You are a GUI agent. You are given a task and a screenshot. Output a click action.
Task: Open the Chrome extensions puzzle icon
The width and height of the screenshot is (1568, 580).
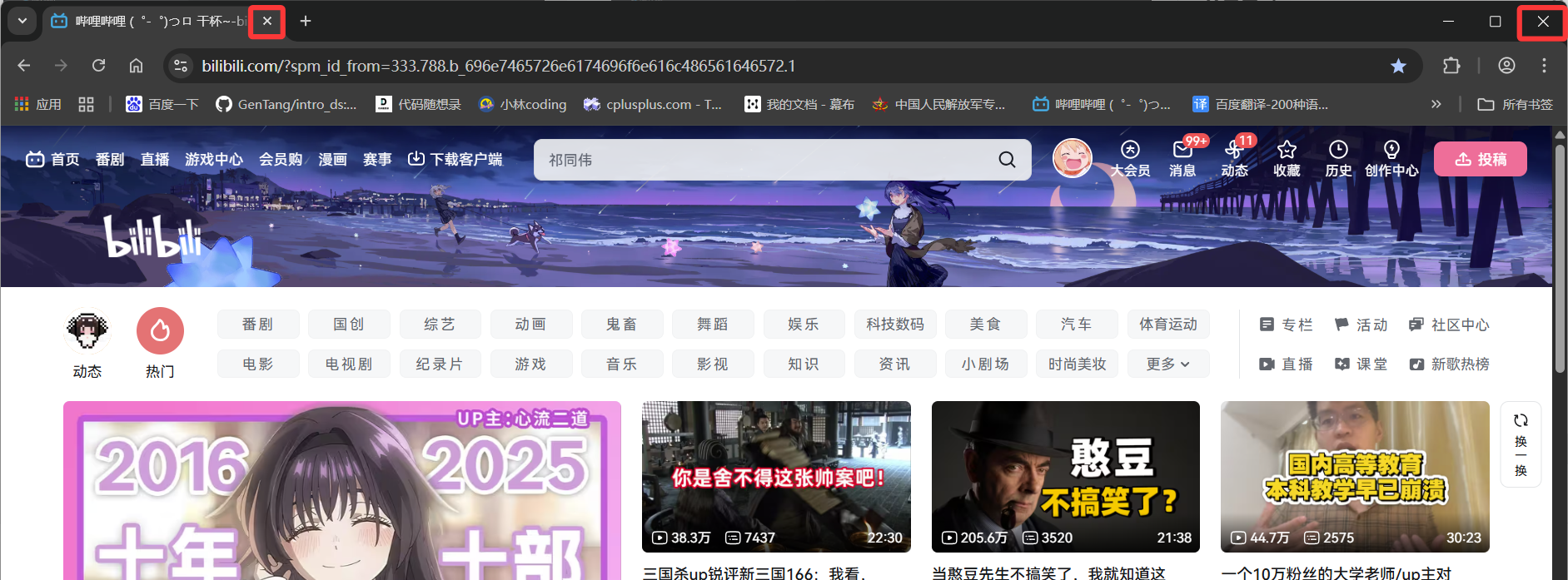coord(1451,66)
